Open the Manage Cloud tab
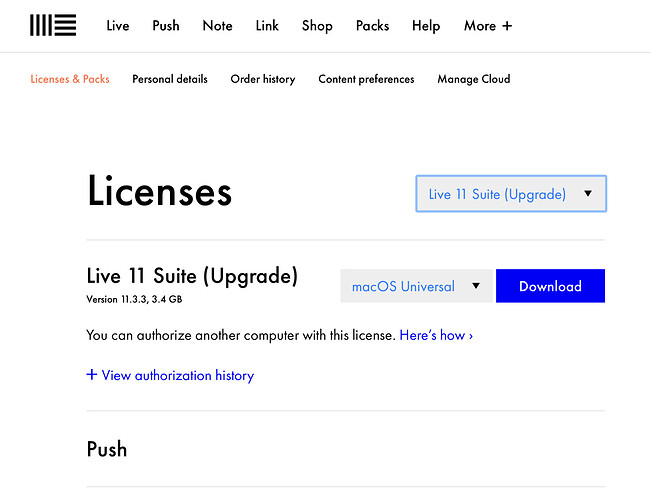Image resolution: width=651 pixels, height=500 pixels. 474,79
